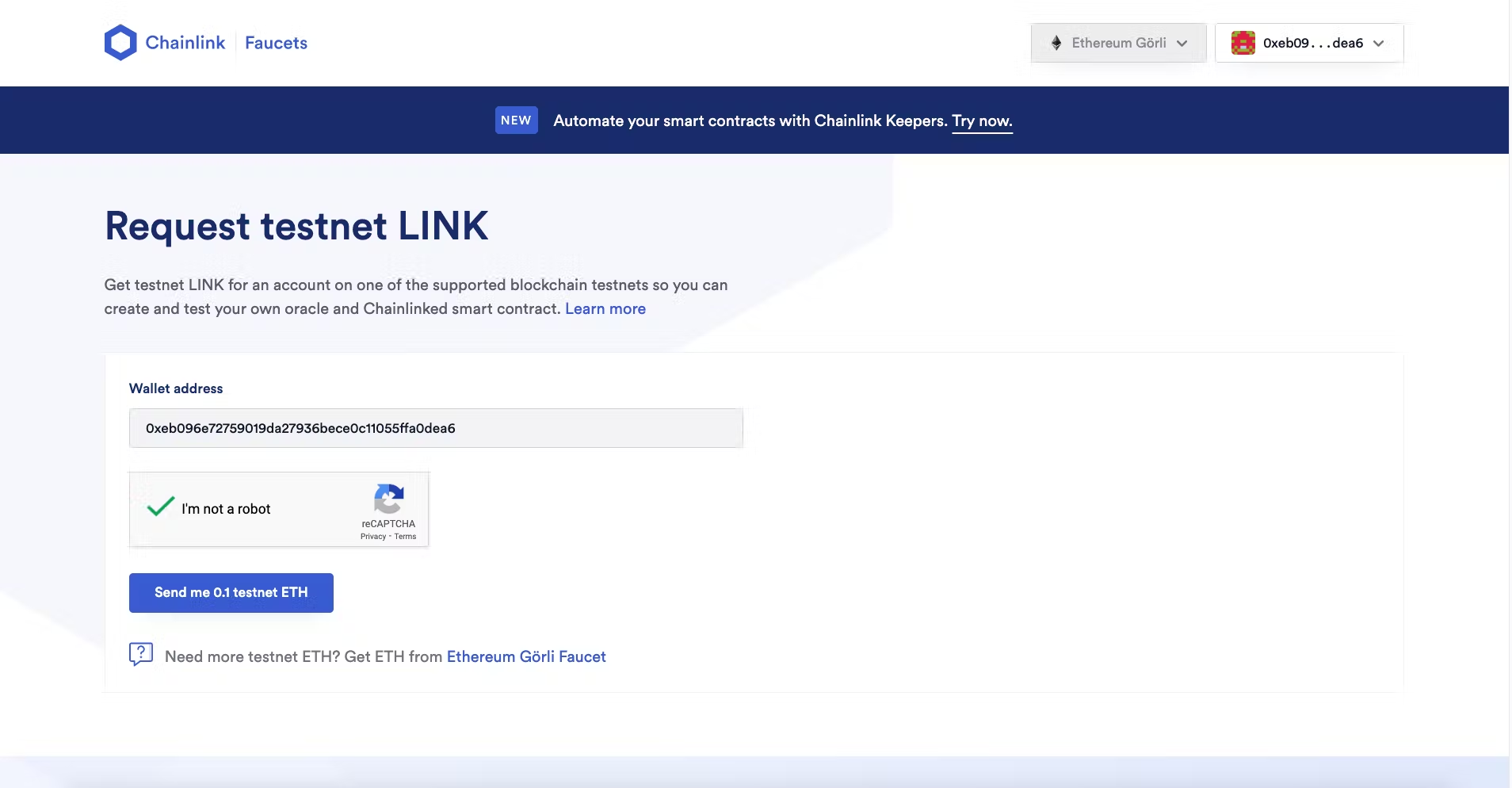
Task: Go to the Faucets header section
Action: 276,43
